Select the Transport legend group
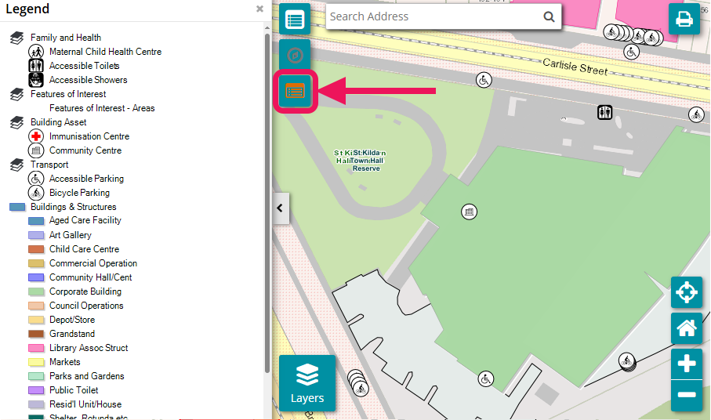This screenshot has width=711, height=420. (x=49, y=165)
